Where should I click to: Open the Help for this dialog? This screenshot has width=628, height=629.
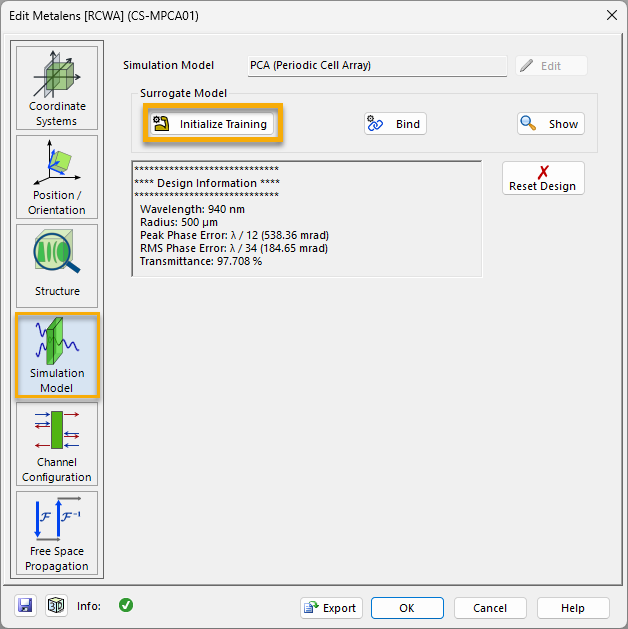[573, 608]
